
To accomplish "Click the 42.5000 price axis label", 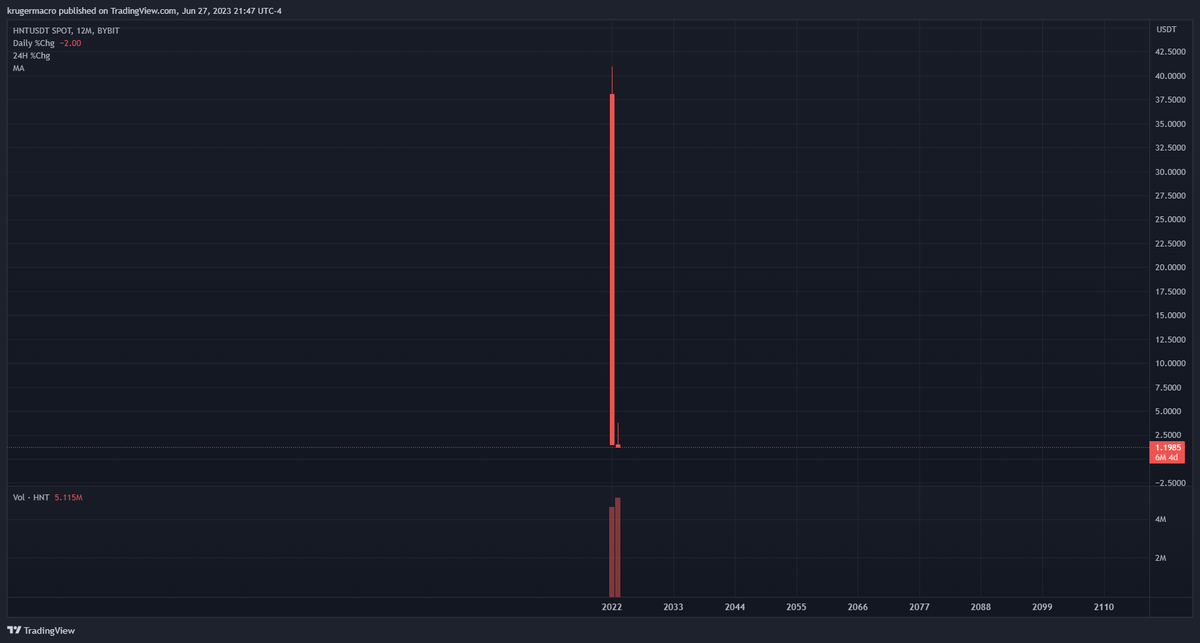I will [x=1171, y=52].
